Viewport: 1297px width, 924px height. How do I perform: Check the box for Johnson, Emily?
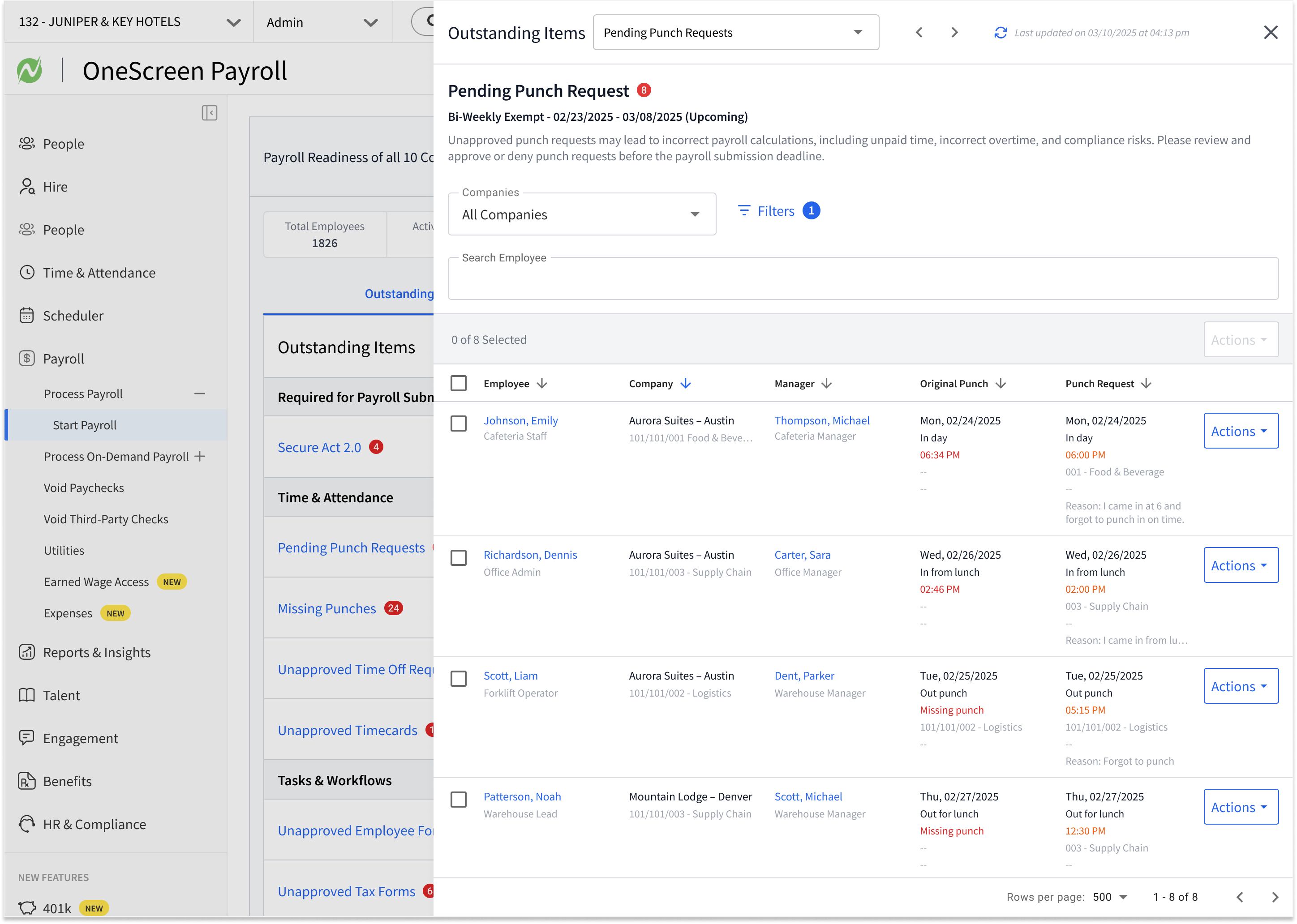[459, 423]
